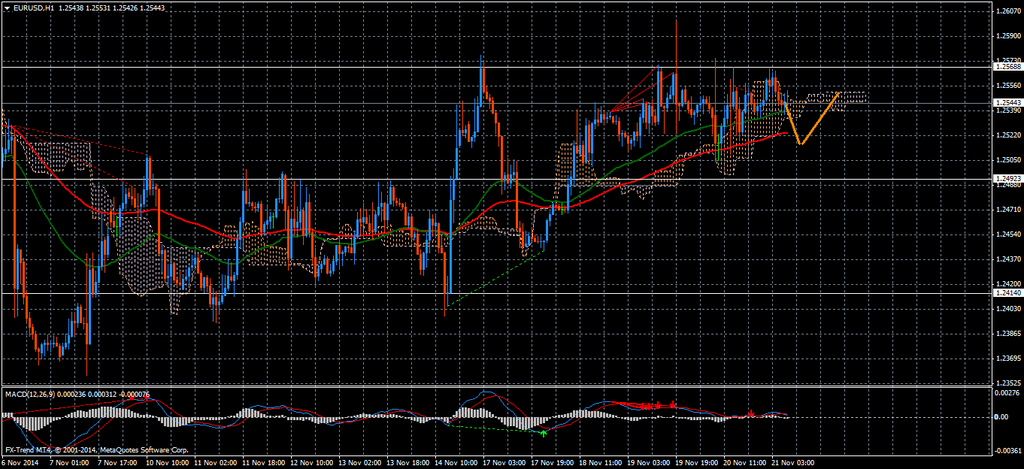Click the 13 Nov 02:00 time label
This screenshot has width=1024, height=469.
point(360,462)
